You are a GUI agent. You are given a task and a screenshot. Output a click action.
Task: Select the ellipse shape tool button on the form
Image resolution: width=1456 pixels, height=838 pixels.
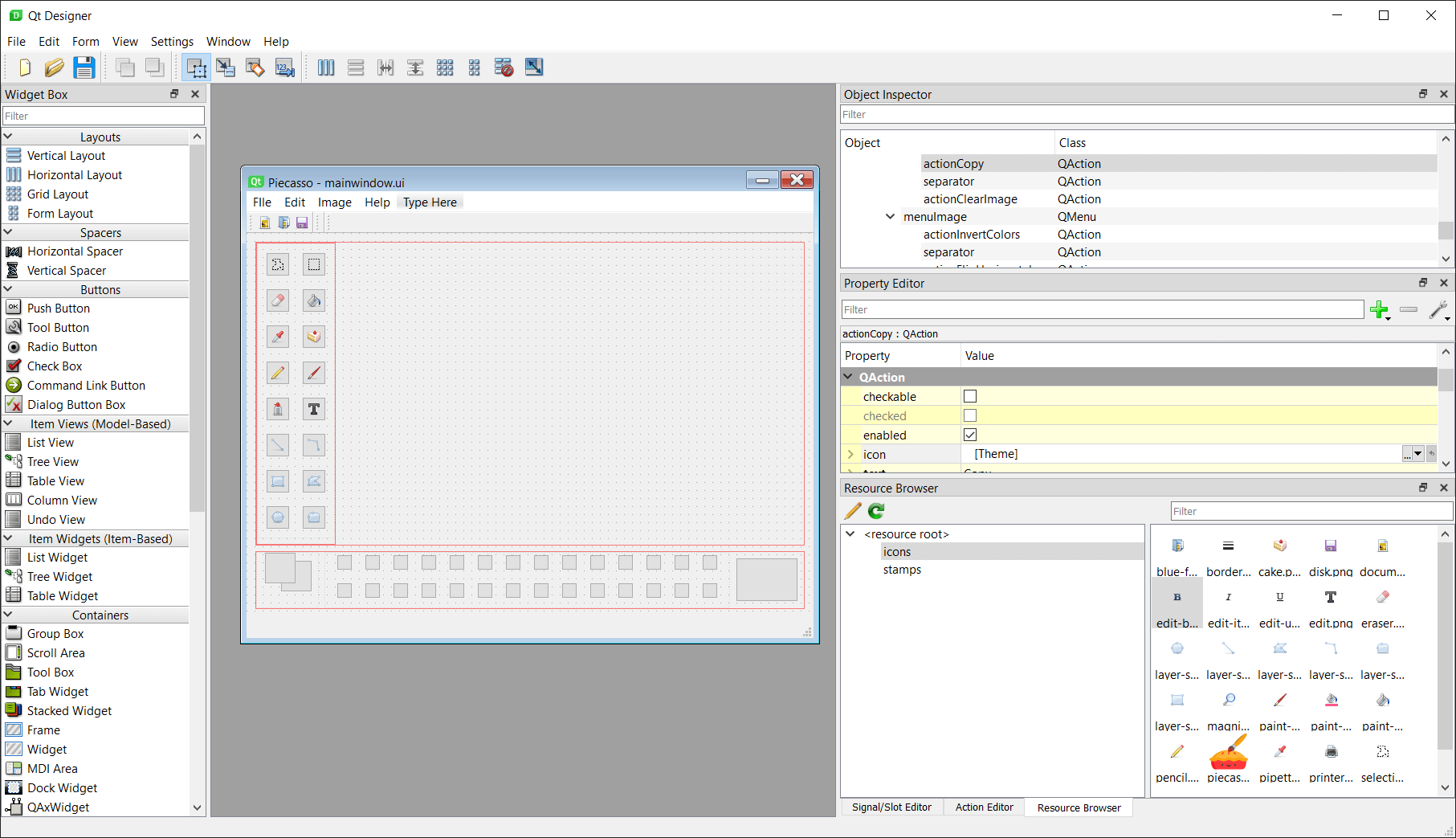[278, 517]
